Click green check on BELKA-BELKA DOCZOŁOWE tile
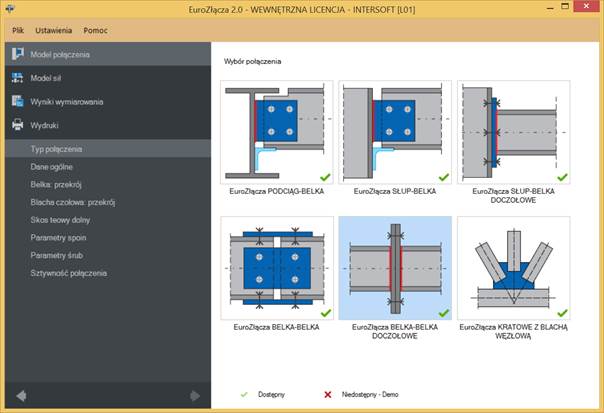 [444, 313]
